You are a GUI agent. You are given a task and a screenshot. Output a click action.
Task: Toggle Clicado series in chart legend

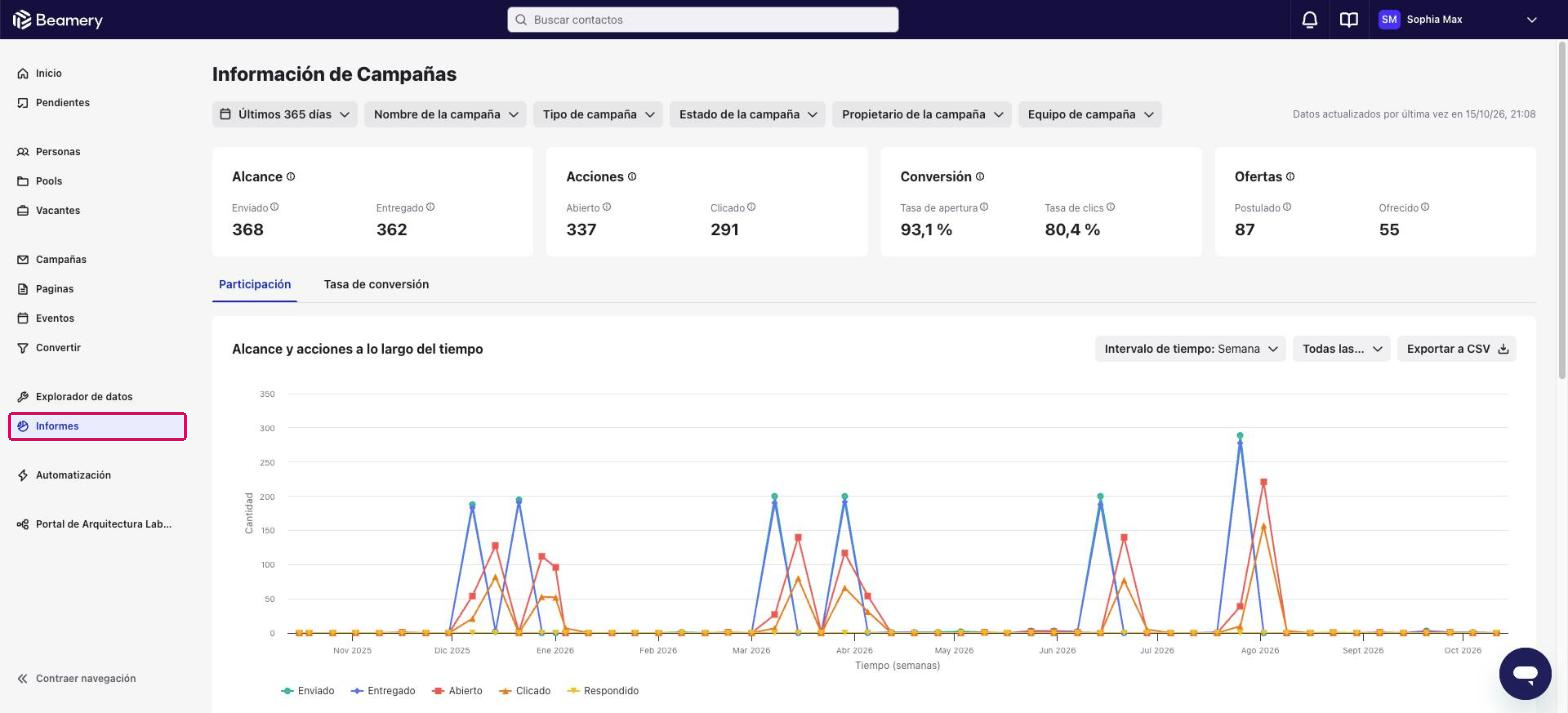click(x=525, y=691)
